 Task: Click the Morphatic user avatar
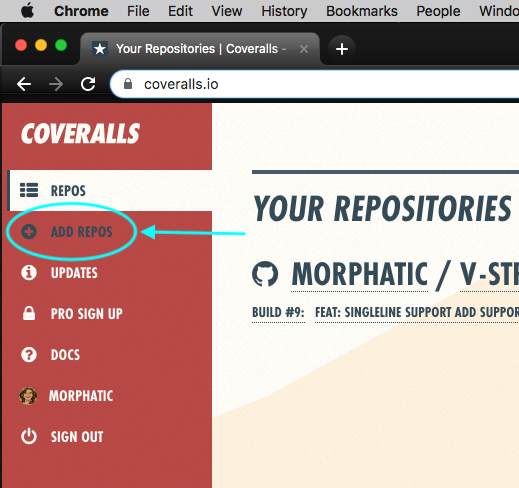pos(28,396)
